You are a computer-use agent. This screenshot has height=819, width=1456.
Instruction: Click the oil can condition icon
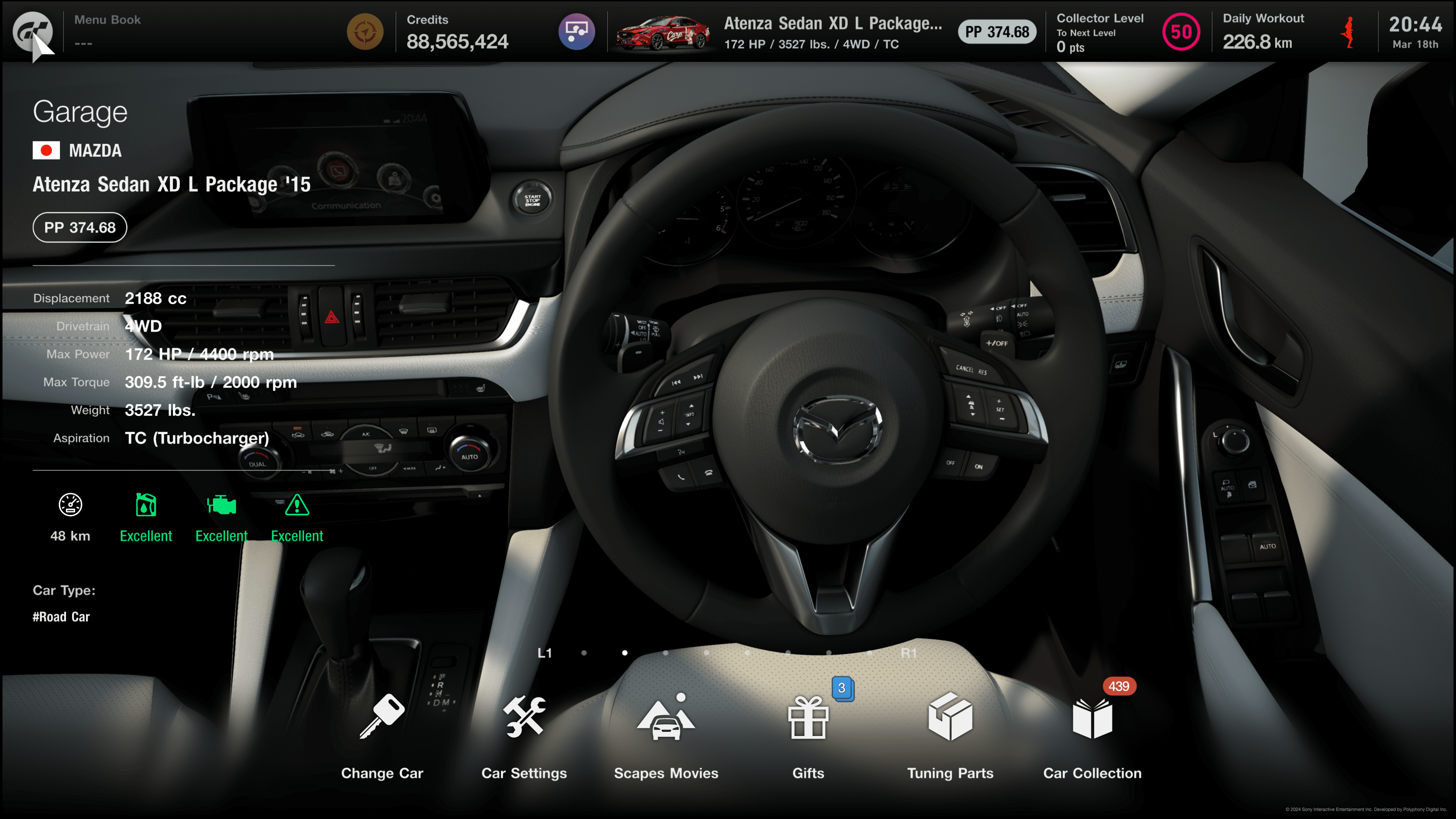click(146, 505)
